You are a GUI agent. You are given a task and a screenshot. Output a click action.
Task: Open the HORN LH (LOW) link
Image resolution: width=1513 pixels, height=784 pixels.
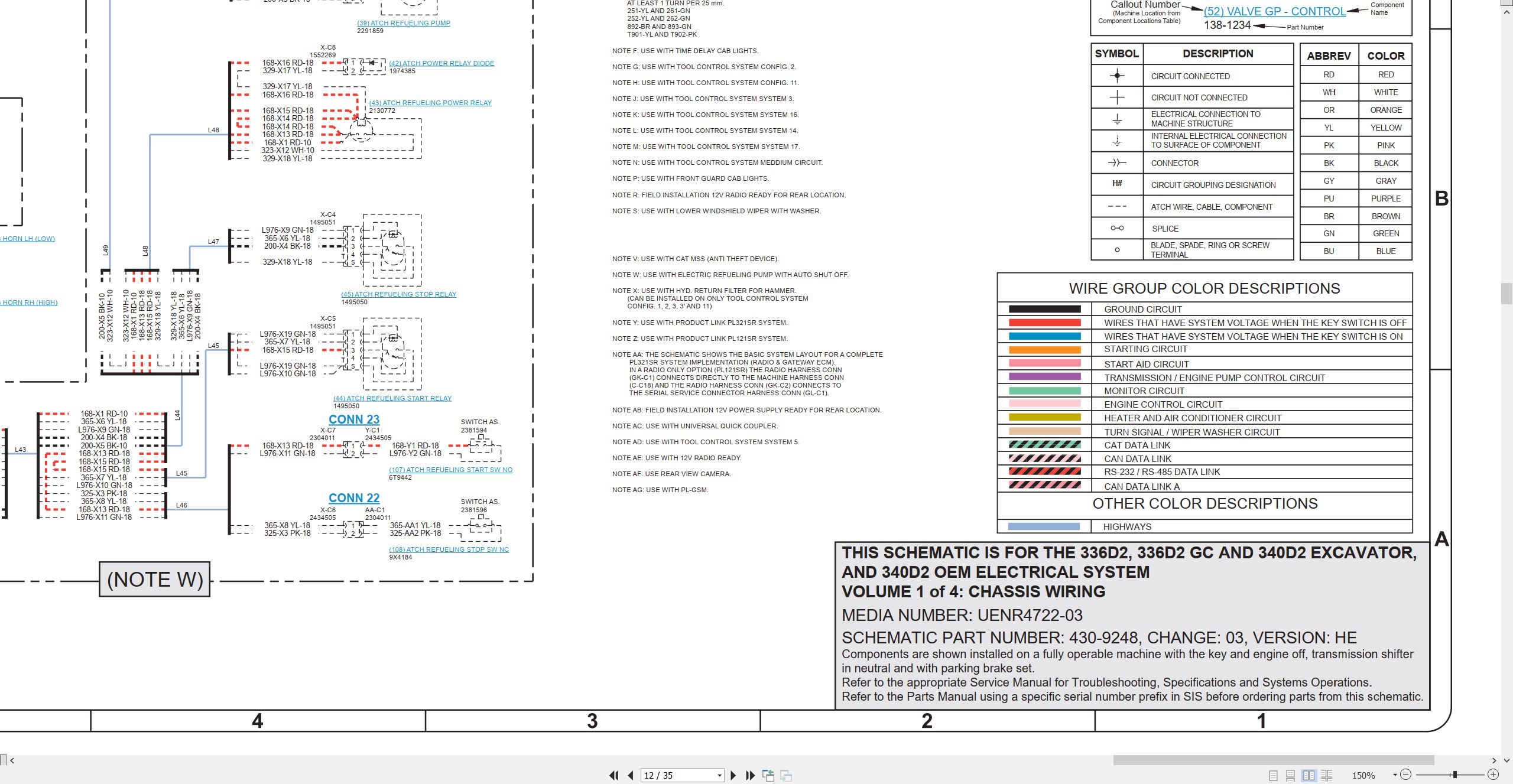27,239
